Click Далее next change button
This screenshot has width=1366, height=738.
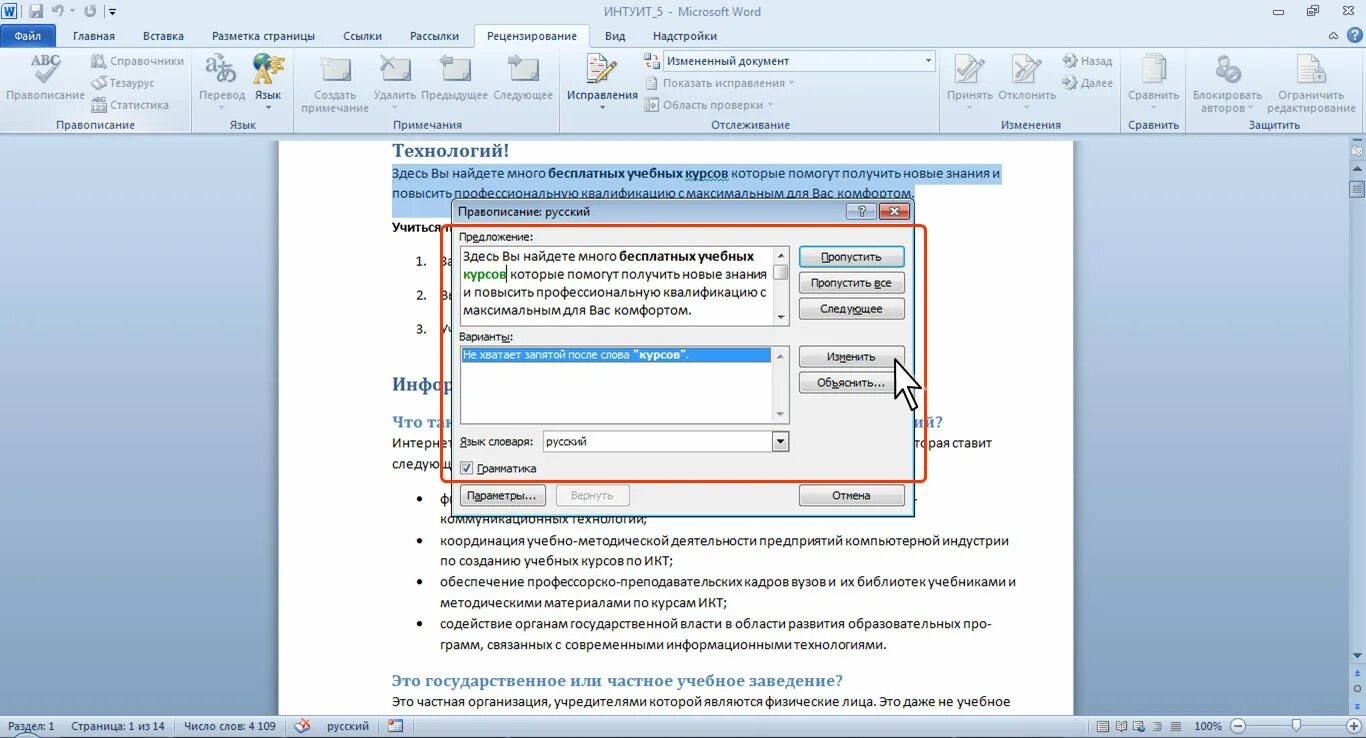(x=1088, y=83)
